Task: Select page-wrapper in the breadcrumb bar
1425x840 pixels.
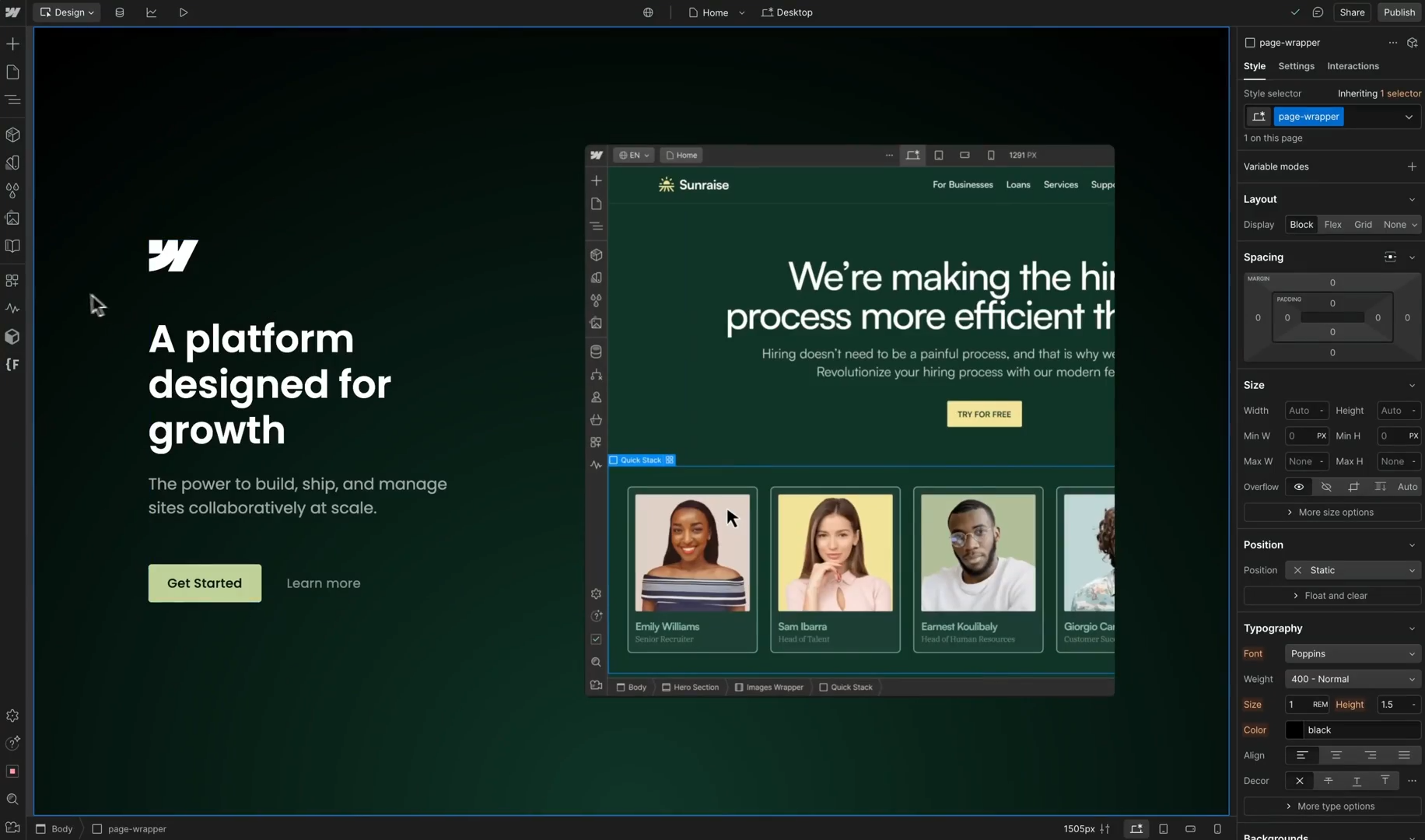Action: click(x=129, y=829)
